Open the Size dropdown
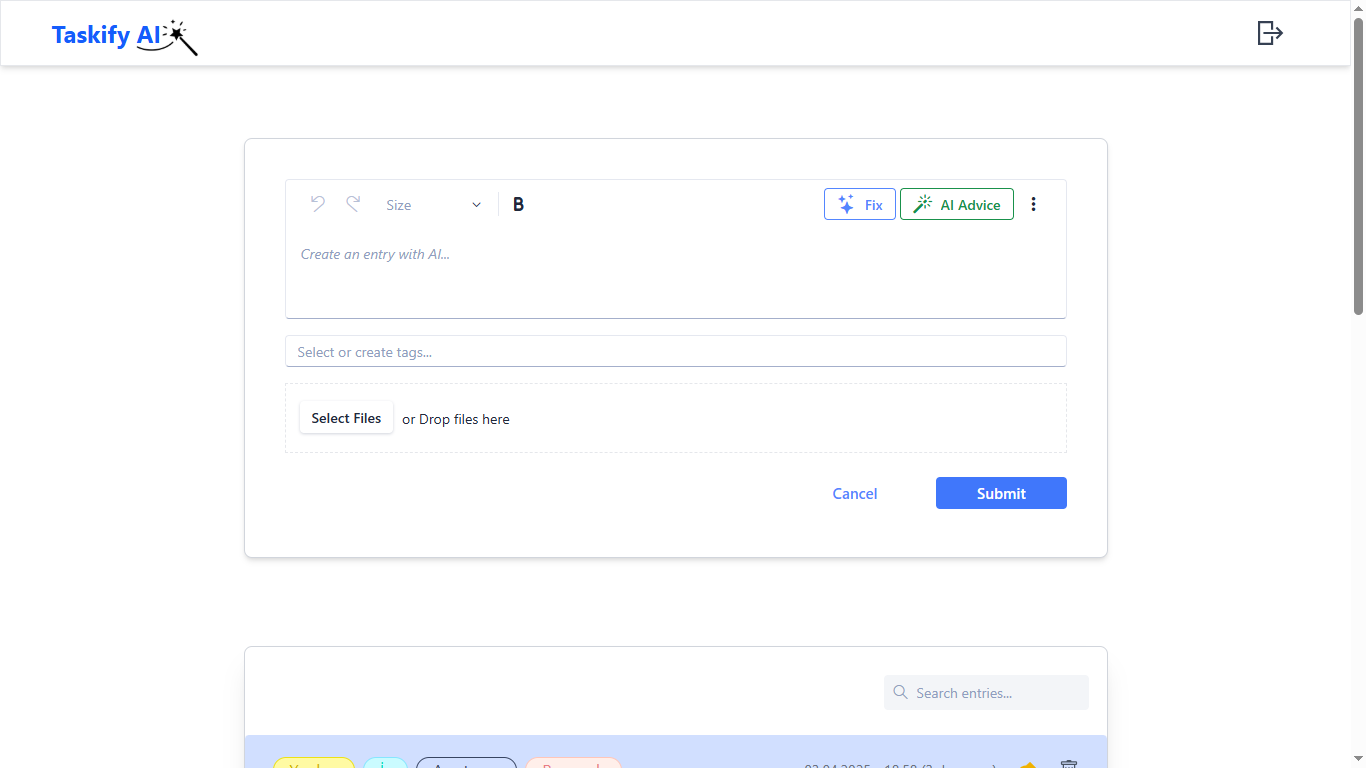Viewport: 1366px width, 768px height. pos(433,205)
